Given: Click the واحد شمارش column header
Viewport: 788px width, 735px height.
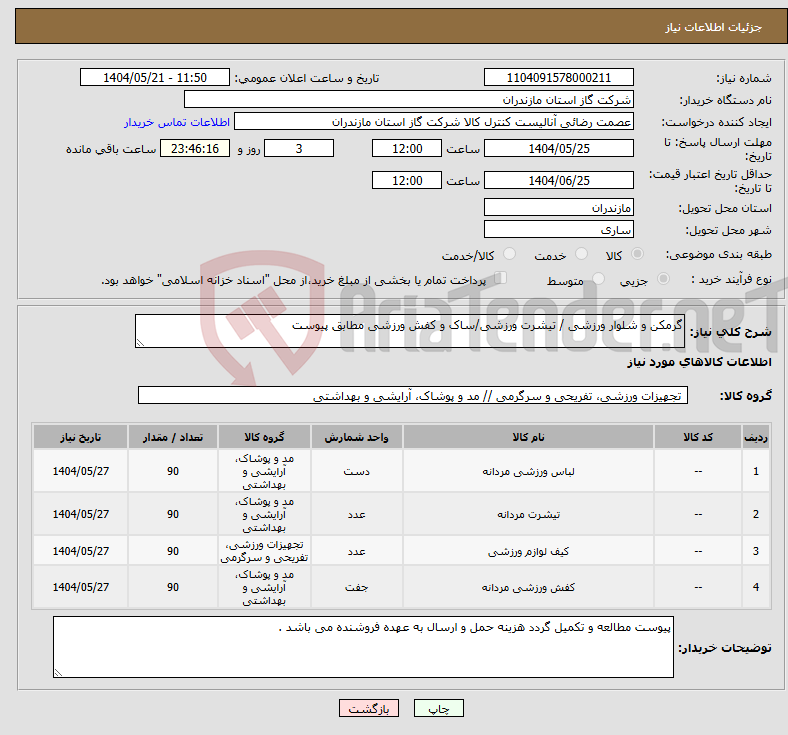Looking at the screenshot, I should click(x=356, y=437).
